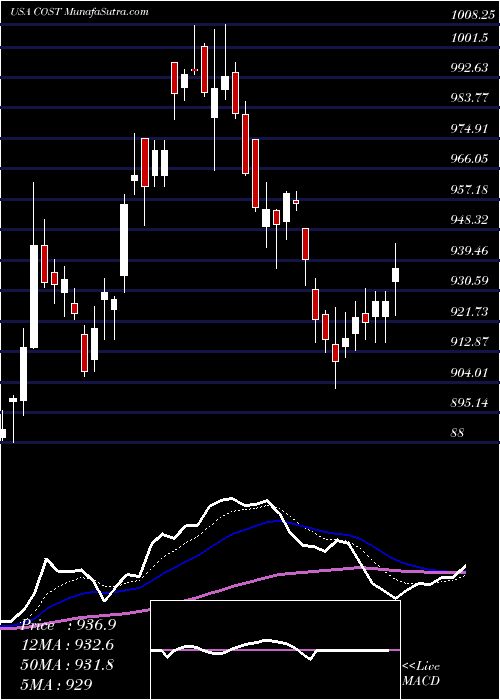
Task: Click the 912.87 axis label
Action: pos(470,342)
